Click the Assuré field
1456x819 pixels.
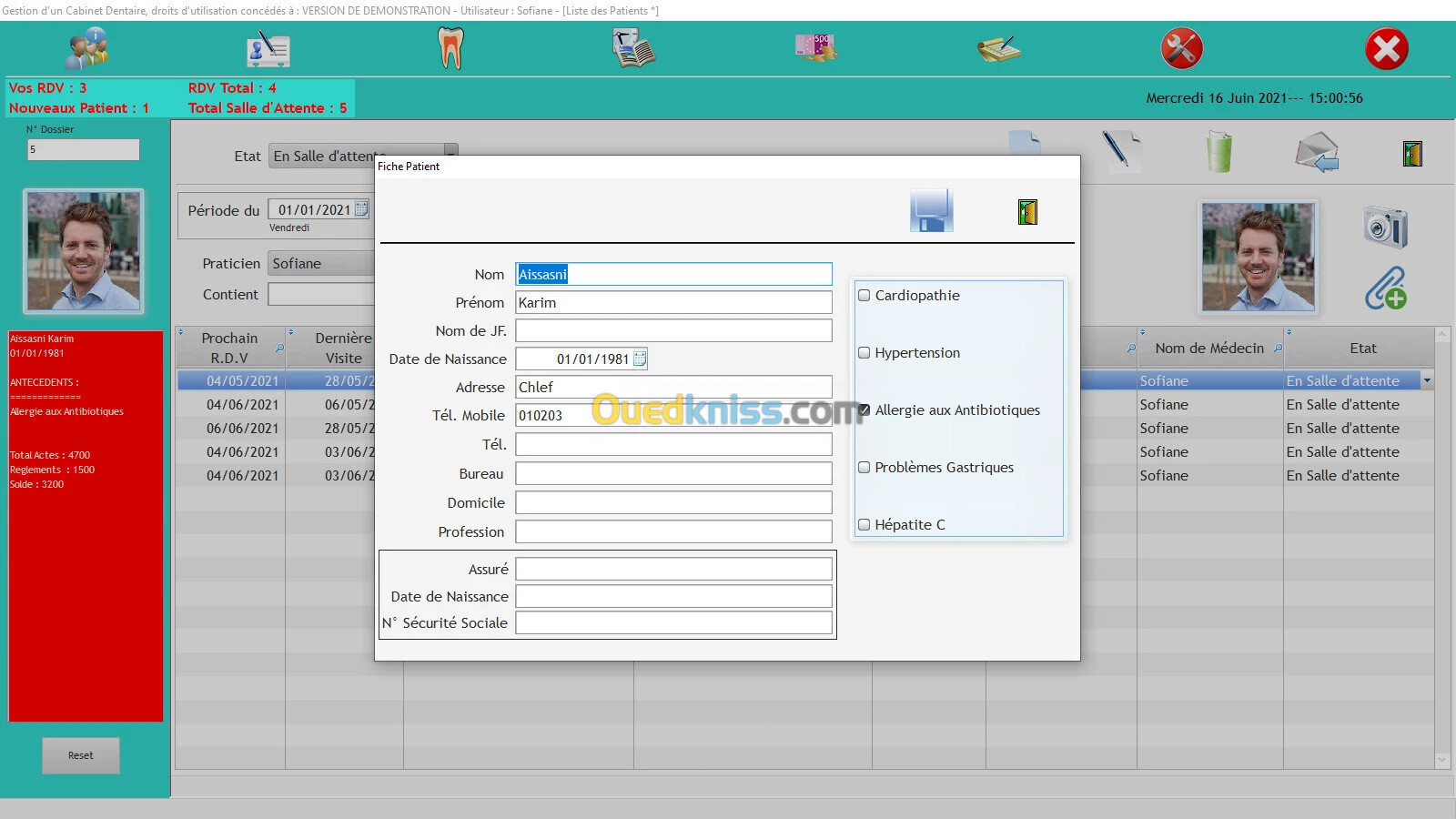click(673, 569)
